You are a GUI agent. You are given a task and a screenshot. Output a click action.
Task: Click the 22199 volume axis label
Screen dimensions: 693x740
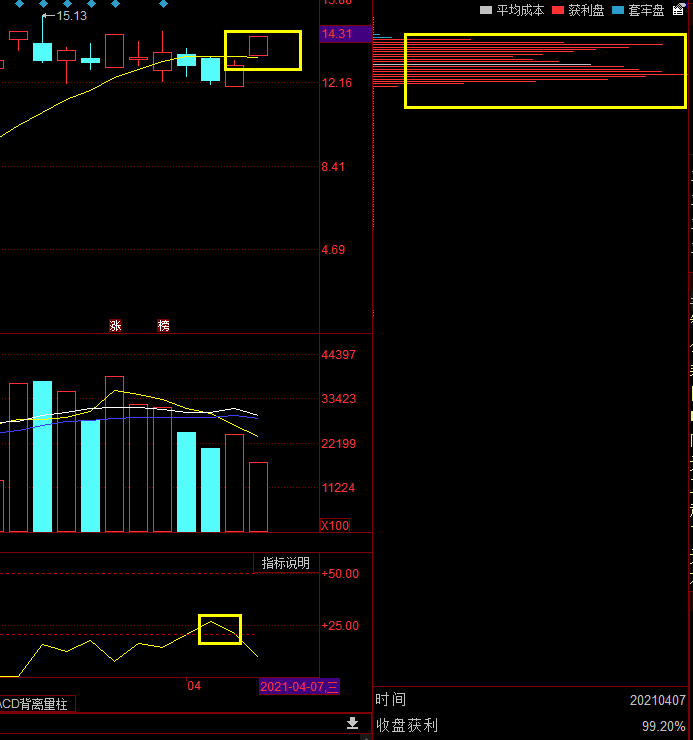(338, 444)
